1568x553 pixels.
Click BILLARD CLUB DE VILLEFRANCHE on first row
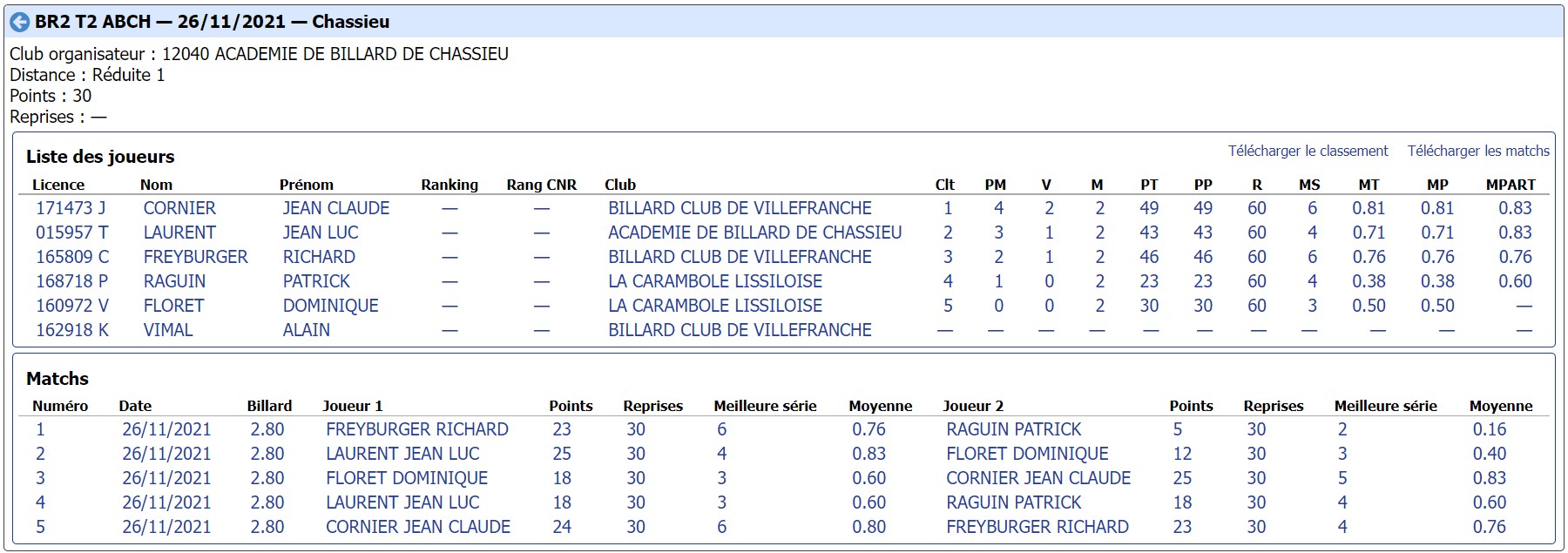740,208
